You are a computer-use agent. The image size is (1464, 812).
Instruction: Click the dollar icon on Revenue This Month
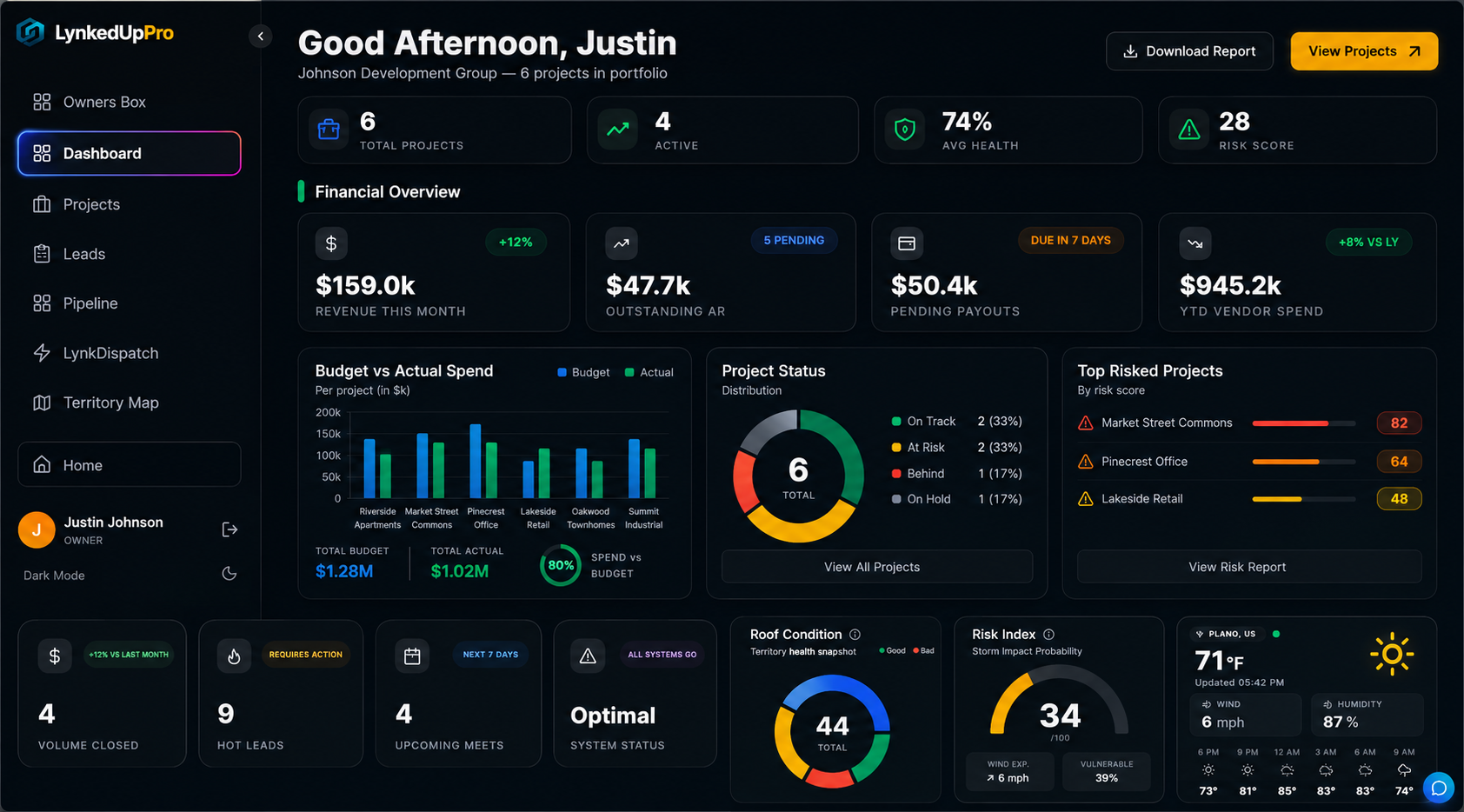click(331, 243)
